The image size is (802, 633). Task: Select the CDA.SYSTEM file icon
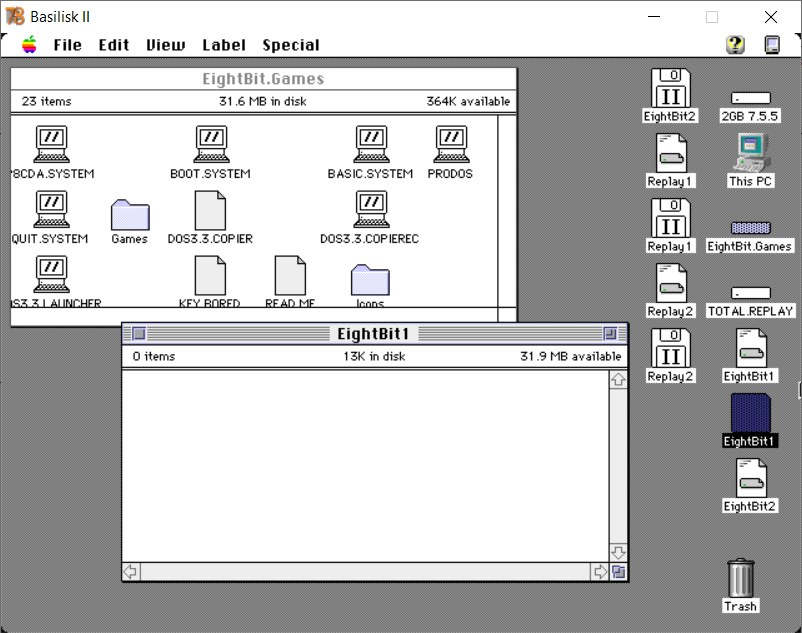52,145
